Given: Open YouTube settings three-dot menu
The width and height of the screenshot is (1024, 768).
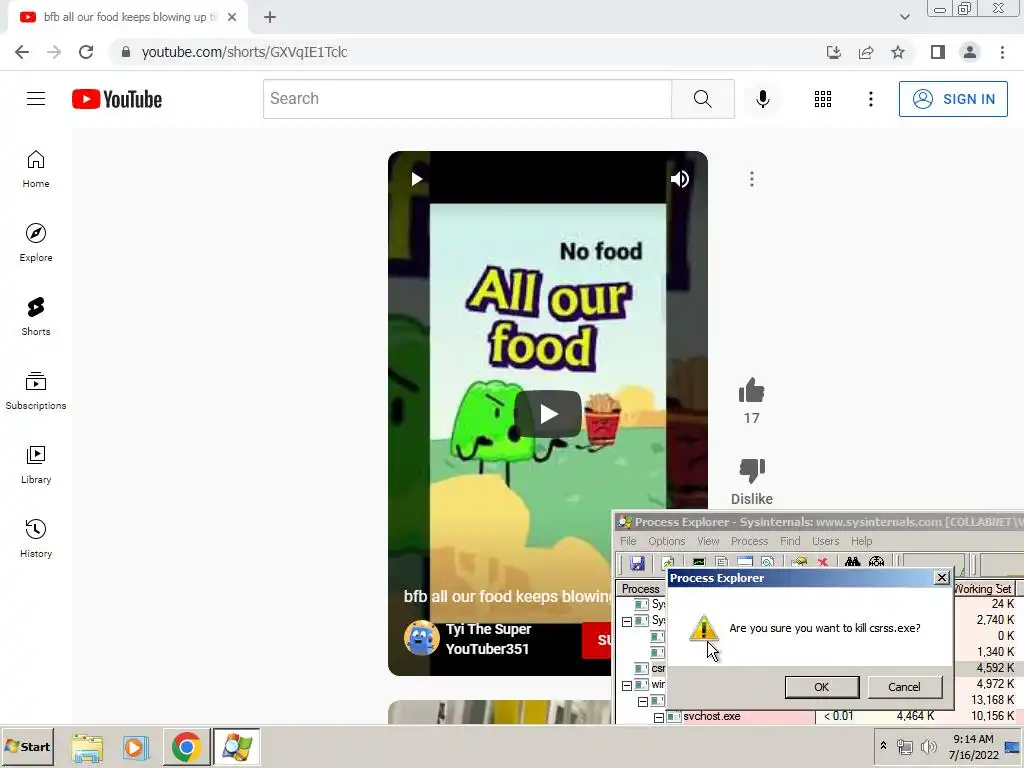Looking at the screenshot, I should coord(871,99).
